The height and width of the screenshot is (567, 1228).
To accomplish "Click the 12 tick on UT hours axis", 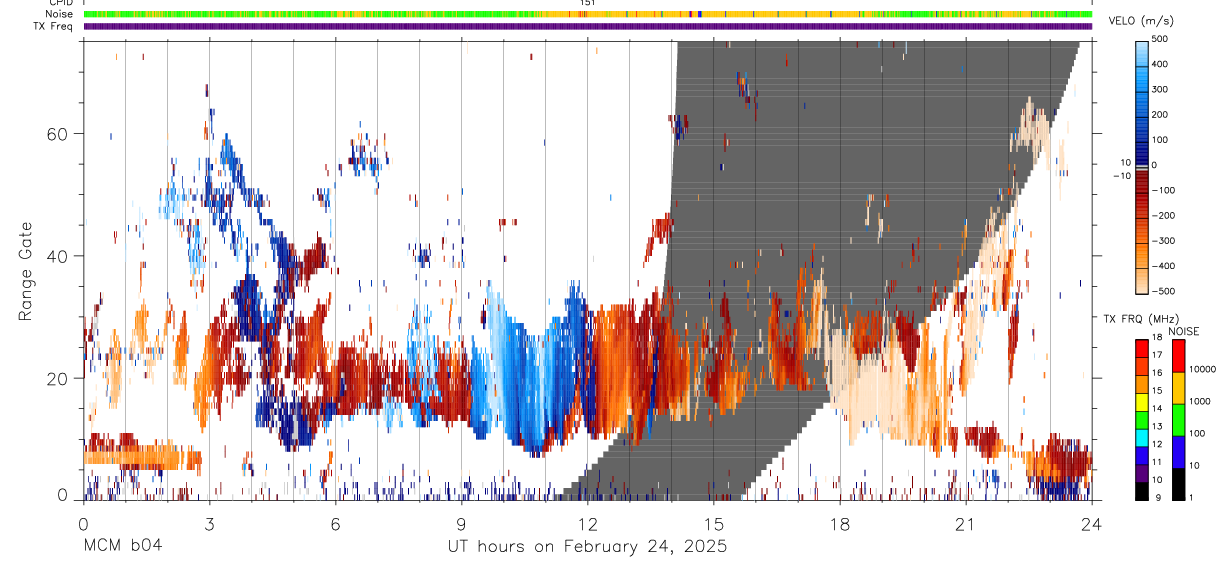I will click(587, 524).
